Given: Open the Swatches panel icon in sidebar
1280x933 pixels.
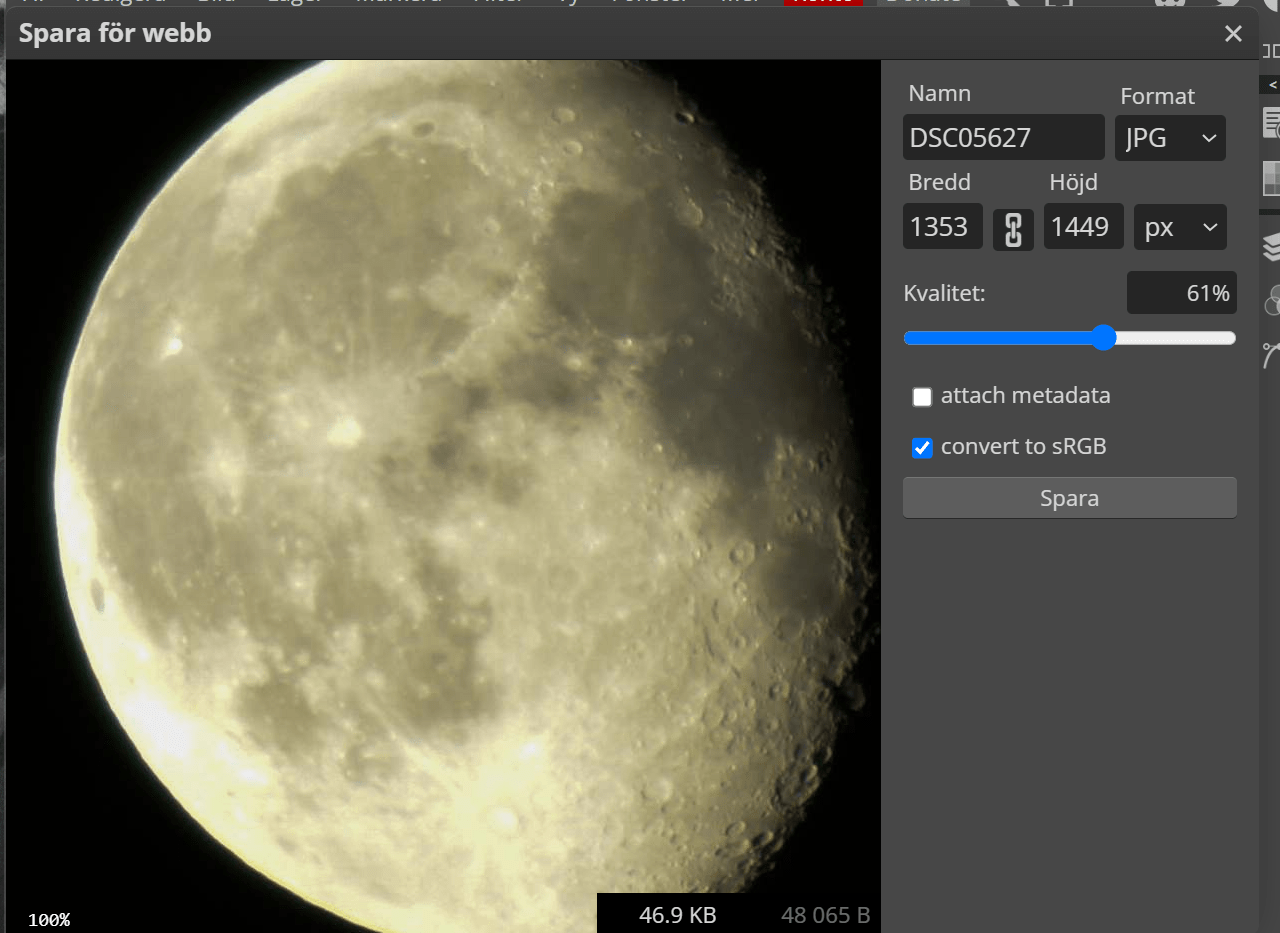Looking at the screenshot, I should click(x=1272, y=178).
